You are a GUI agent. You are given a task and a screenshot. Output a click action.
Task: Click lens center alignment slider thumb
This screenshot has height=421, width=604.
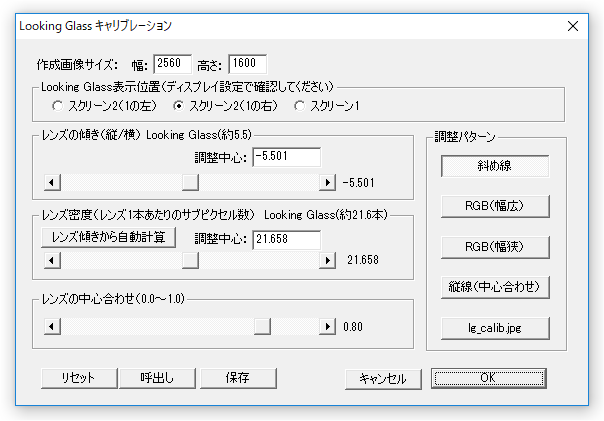tap(262, 327)
